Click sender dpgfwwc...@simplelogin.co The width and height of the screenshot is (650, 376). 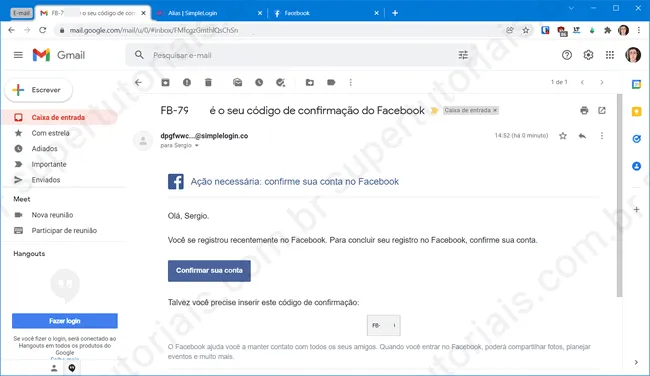[204, 136]
